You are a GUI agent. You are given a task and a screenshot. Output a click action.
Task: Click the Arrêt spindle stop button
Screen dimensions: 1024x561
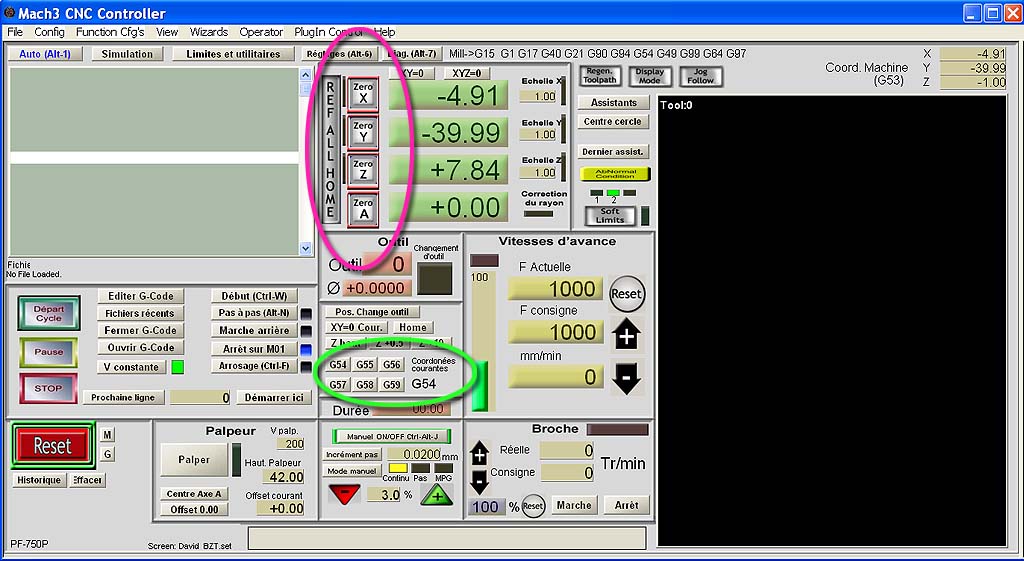point(627,505)
